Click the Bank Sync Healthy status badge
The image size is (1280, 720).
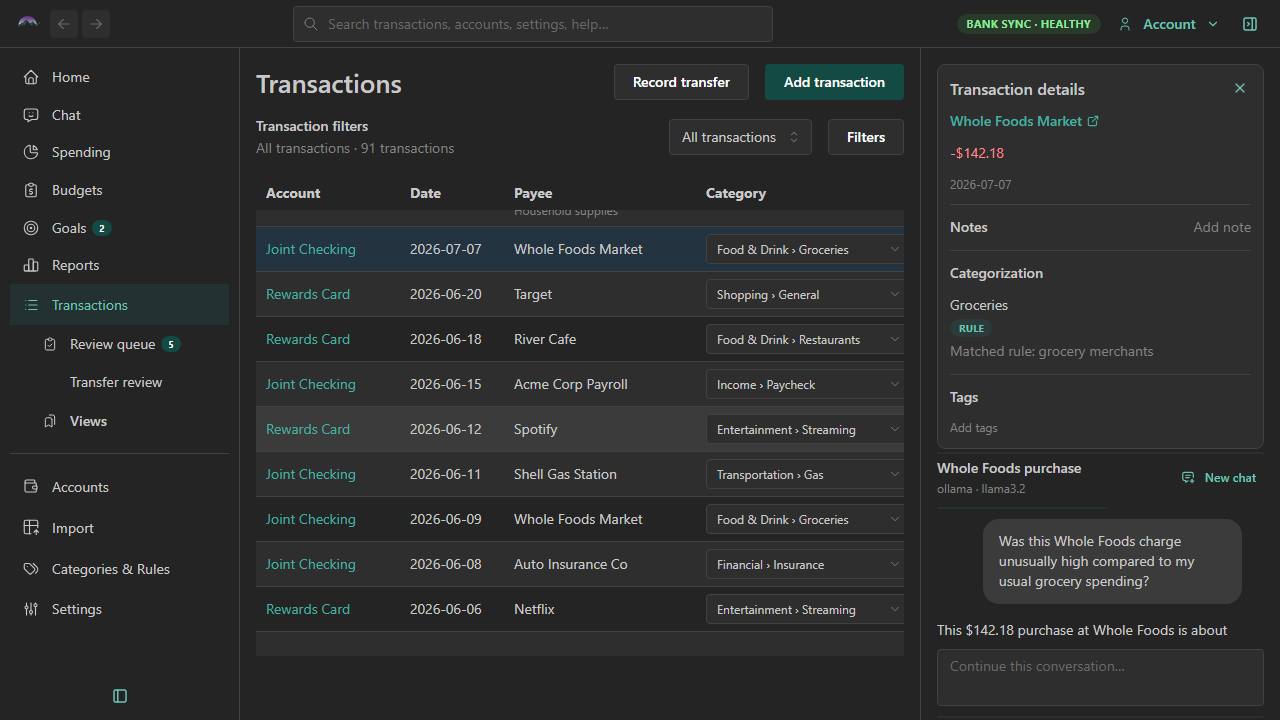(x=1028, y=24)
